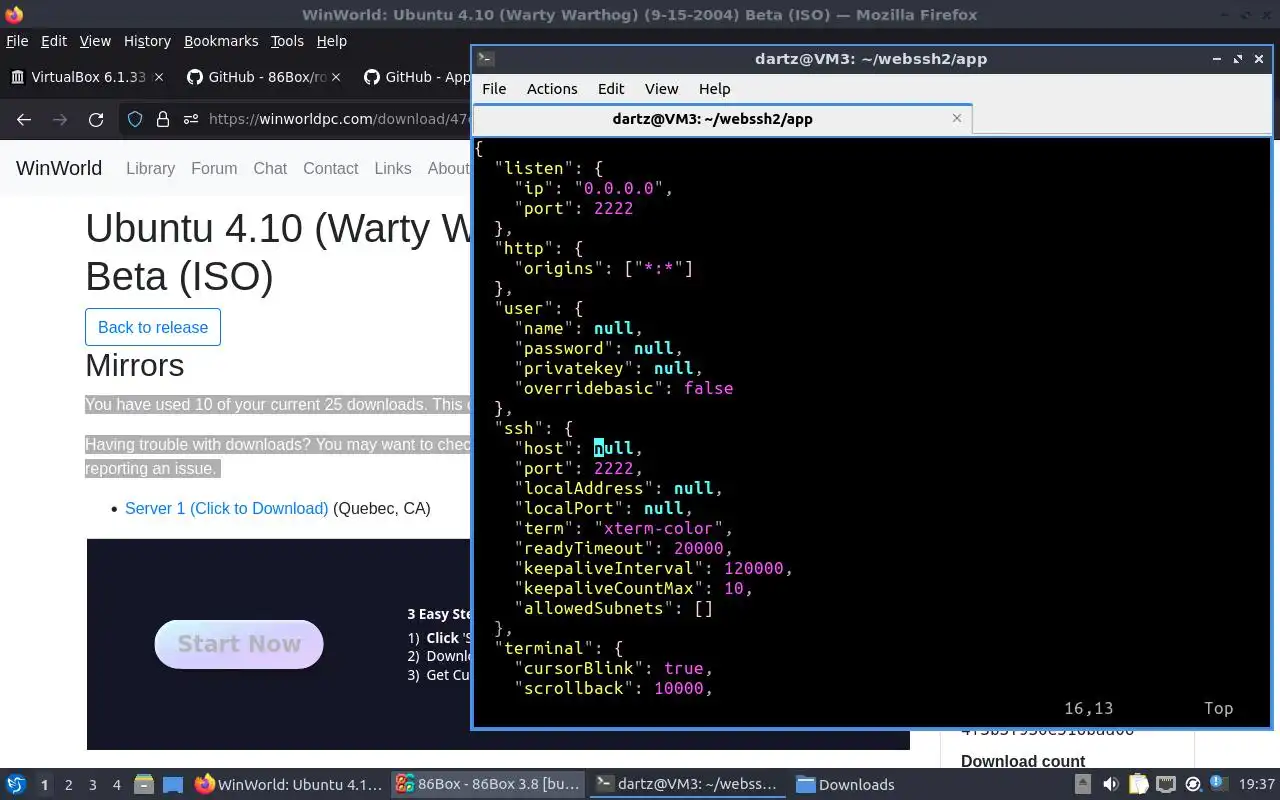The image size is (1280, 800).
Task: Switch to virtual desktop 1
Action: tap(44, 785)
